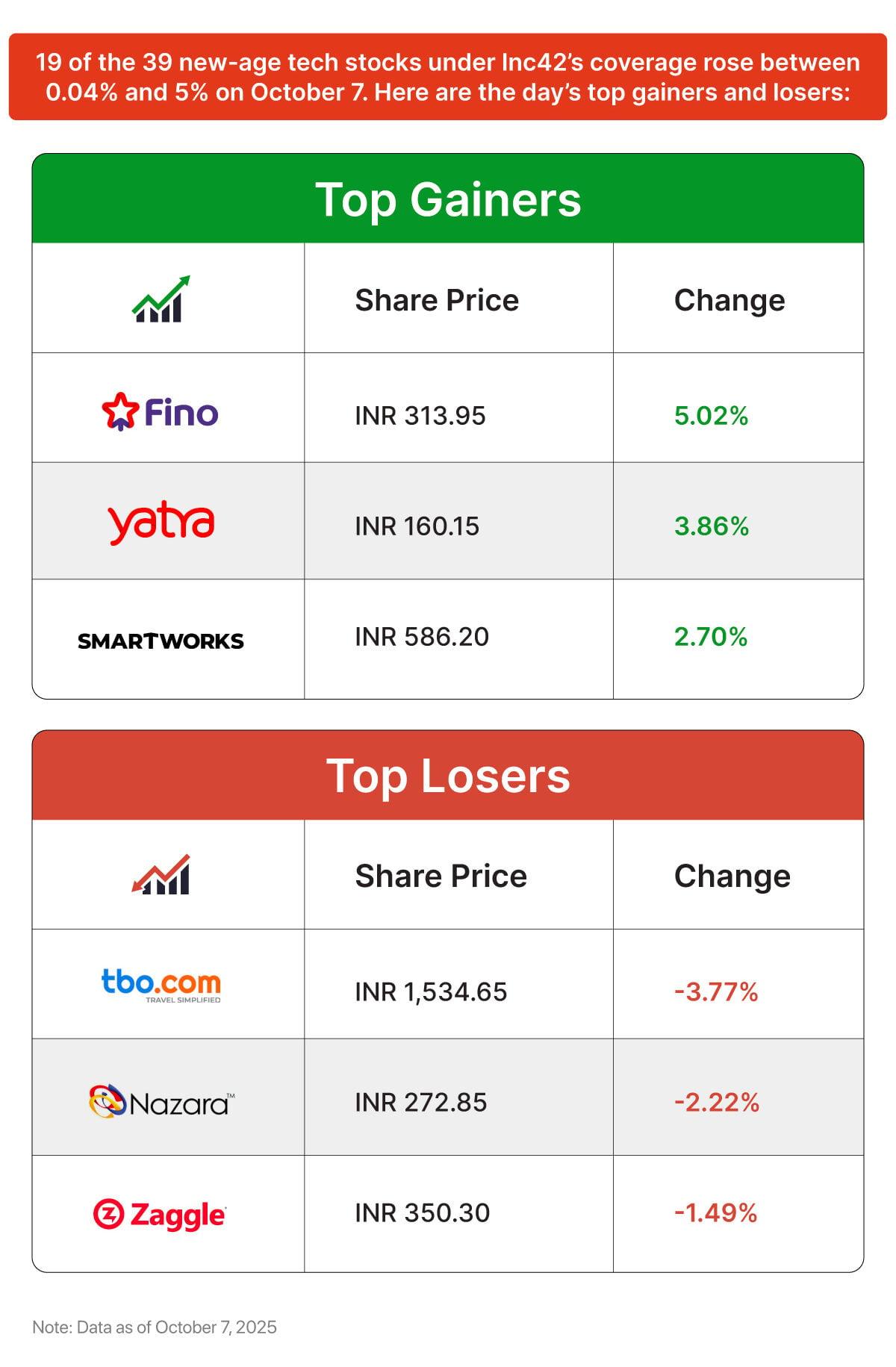Click the green upward trend chart icon
The height and width of the screenshot is (1367, 896).
[161, 299]
